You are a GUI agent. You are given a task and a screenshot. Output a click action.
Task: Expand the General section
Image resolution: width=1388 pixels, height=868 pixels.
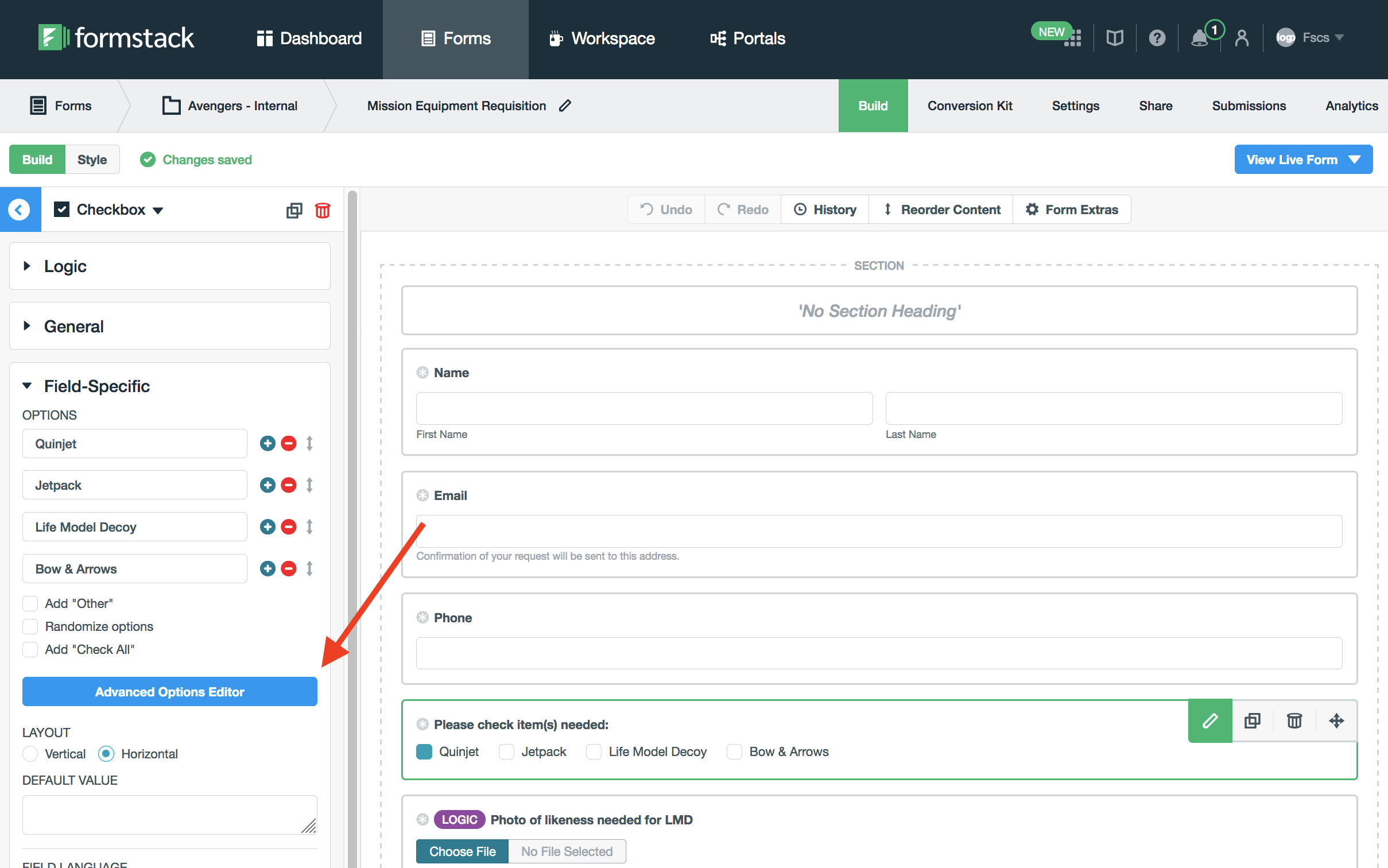[73, 326]
